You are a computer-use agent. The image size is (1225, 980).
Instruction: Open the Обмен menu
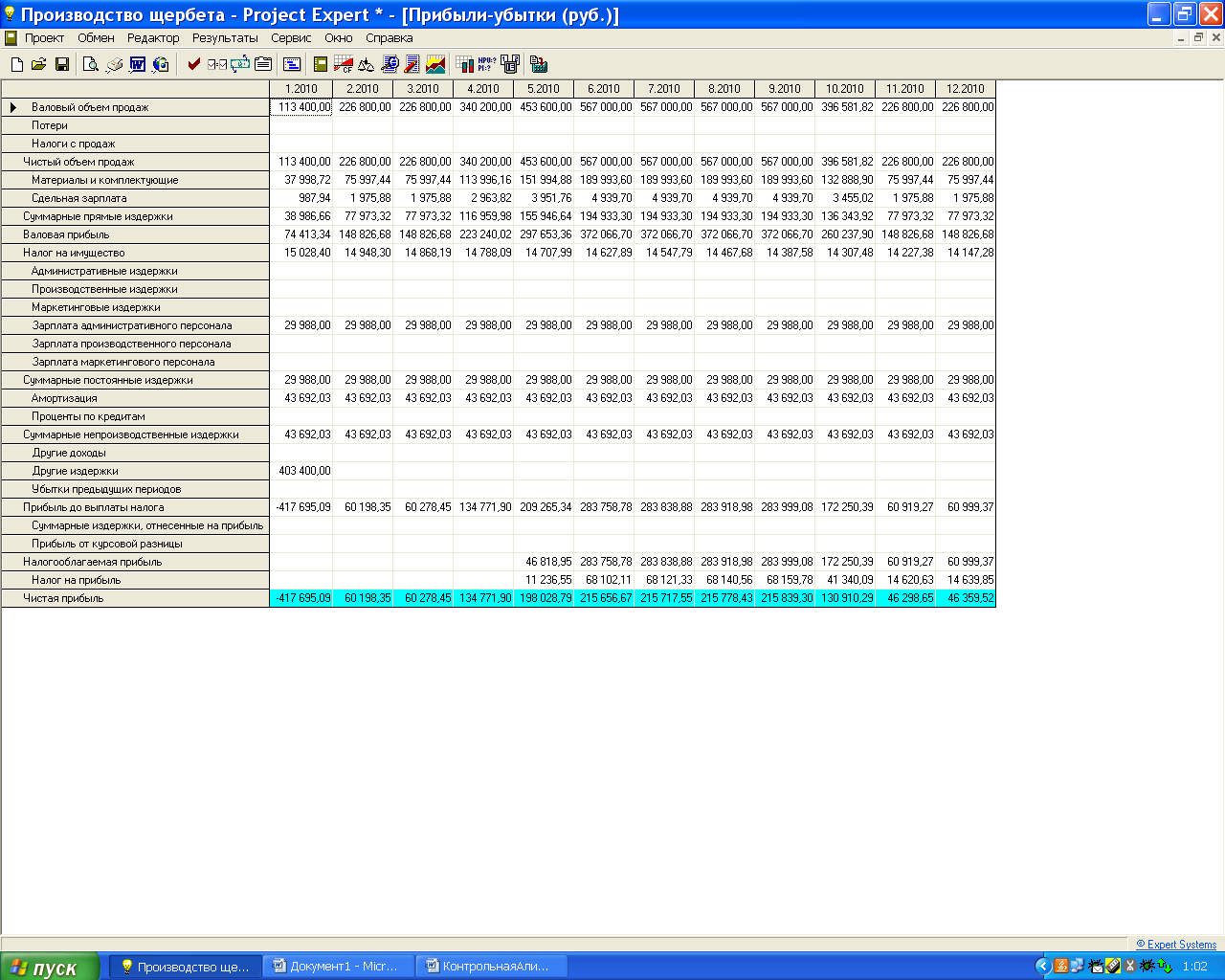coord(96,38)
